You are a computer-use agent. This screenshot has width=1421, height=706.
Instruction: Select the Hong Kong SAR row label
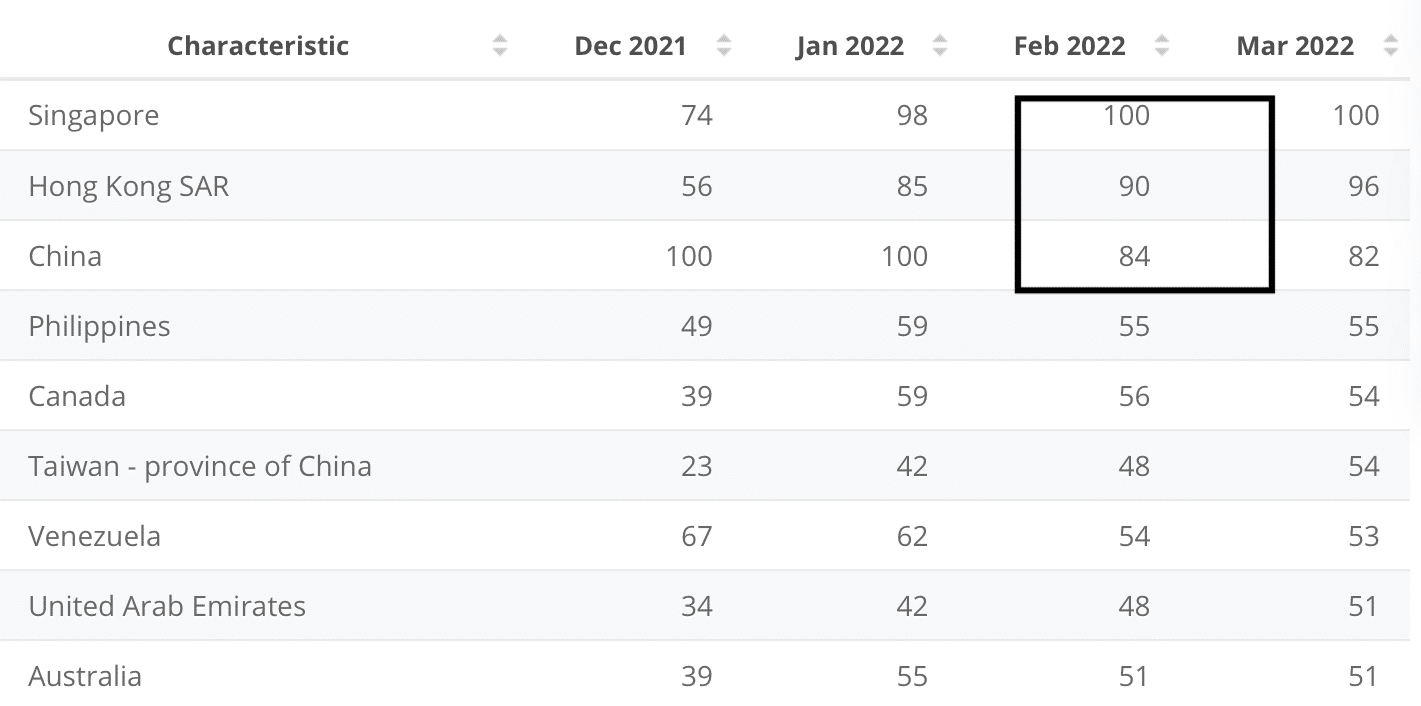(129, 186)
